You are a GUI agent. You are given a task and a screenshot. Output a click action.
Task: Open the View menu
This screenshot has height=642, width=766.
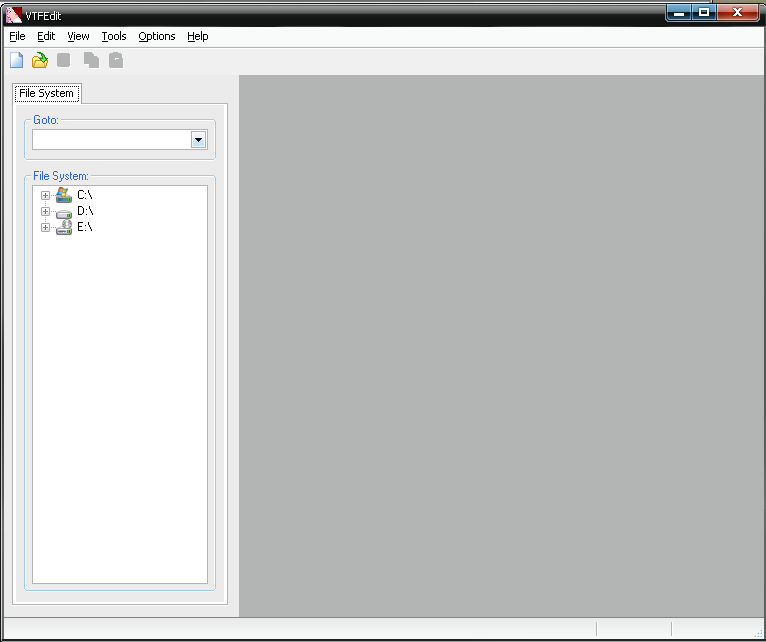tap(78, 36)
